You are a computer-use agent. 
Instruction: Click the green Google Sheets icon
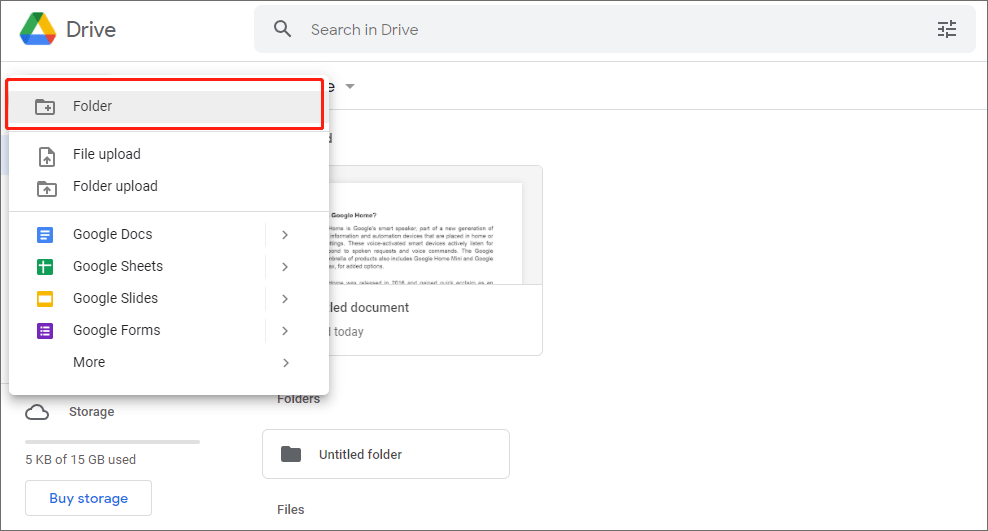coord(45,267)
